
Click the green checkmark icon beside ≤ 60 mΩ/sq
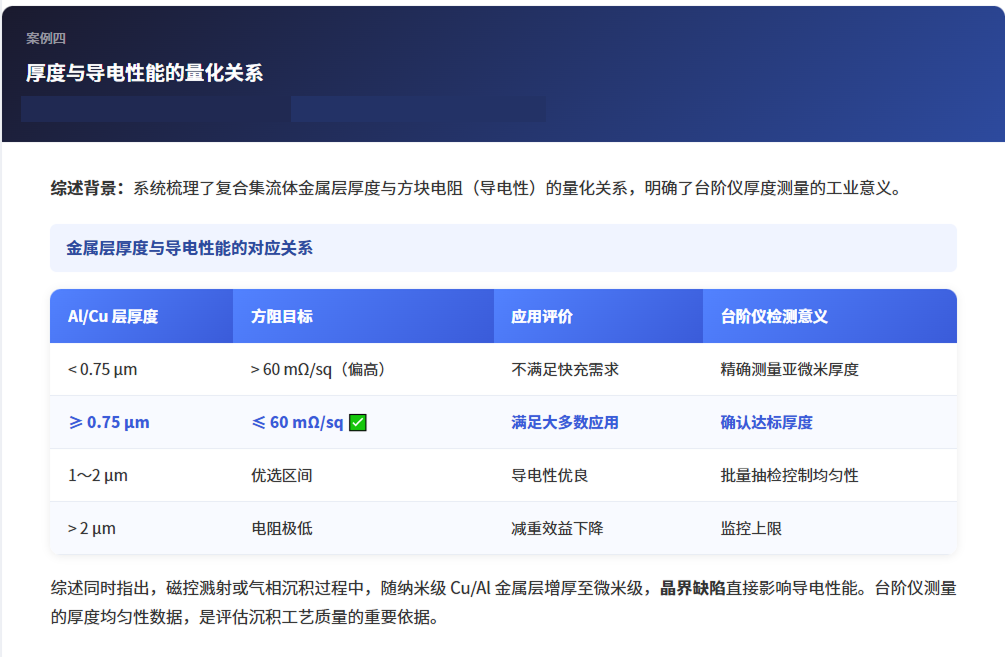[357, 422]
